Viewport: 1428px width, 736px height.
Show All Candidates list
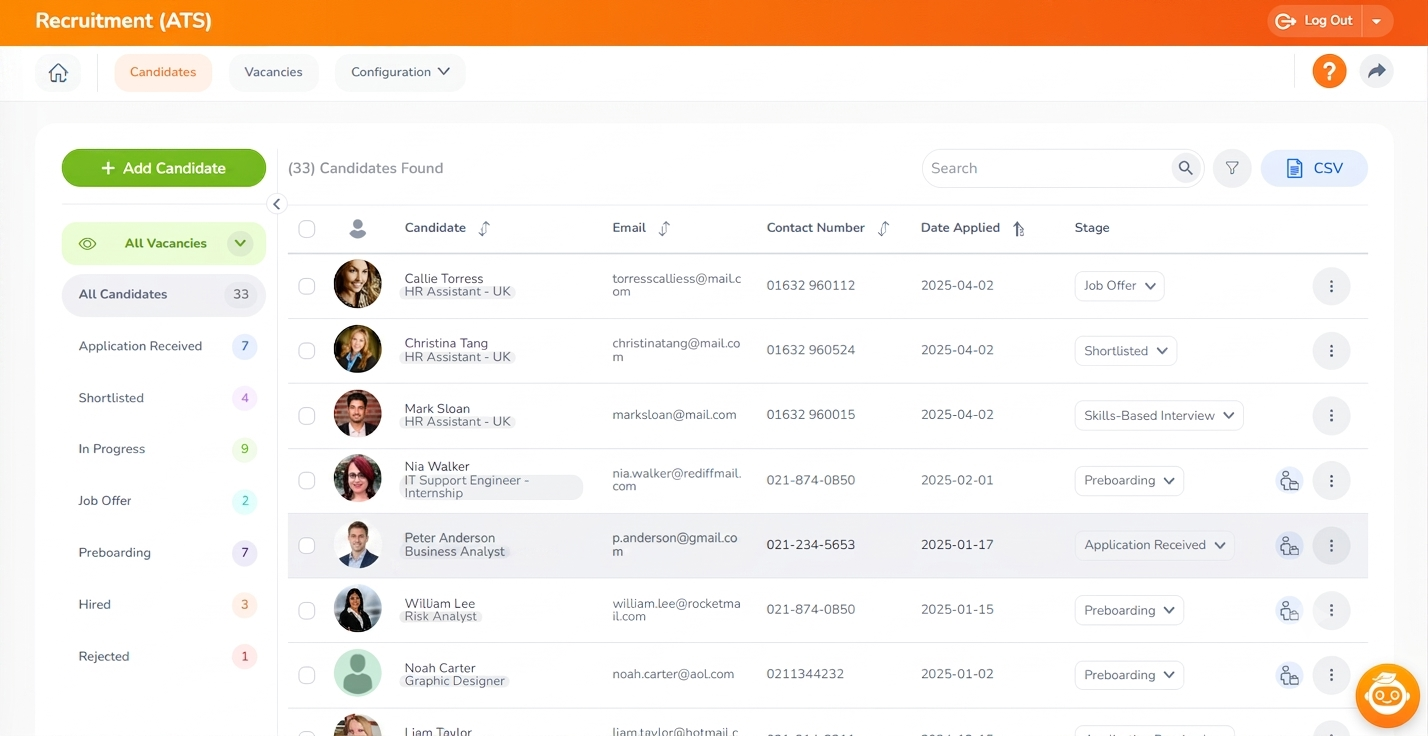tap(164, 295)
